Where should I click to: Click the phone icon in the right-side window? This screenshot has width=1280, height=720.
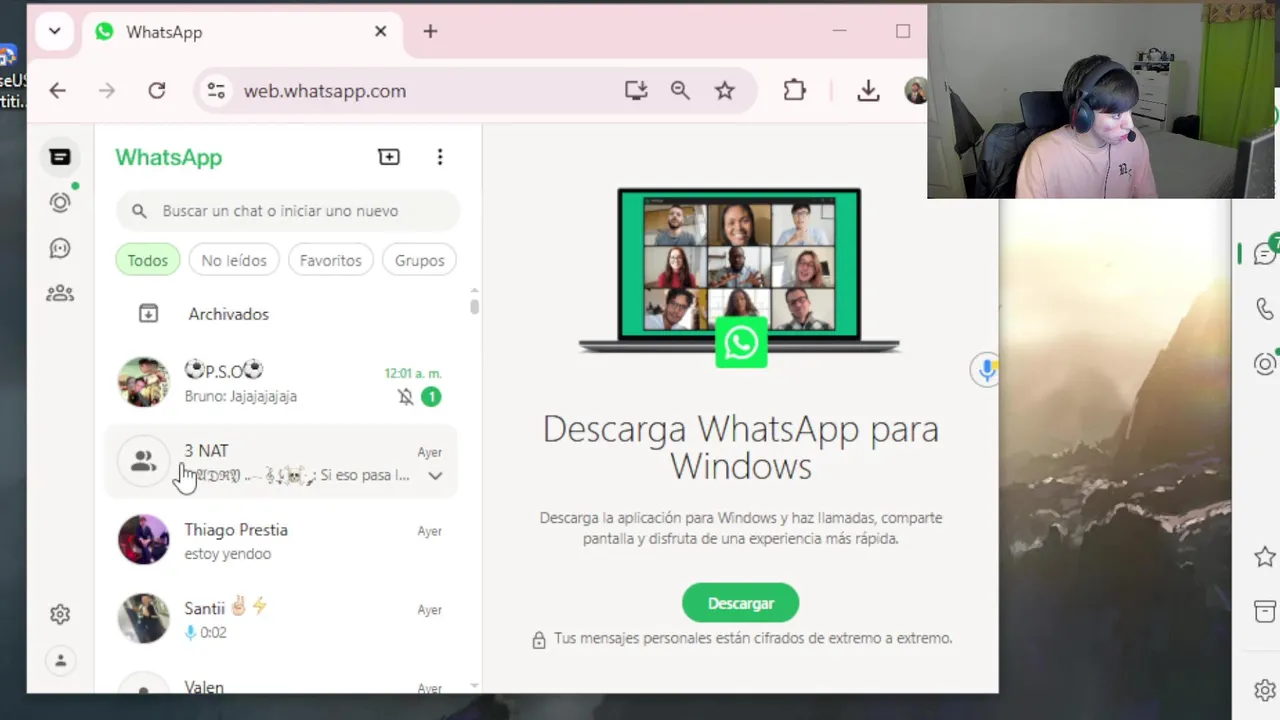(x=1265, y=309)
